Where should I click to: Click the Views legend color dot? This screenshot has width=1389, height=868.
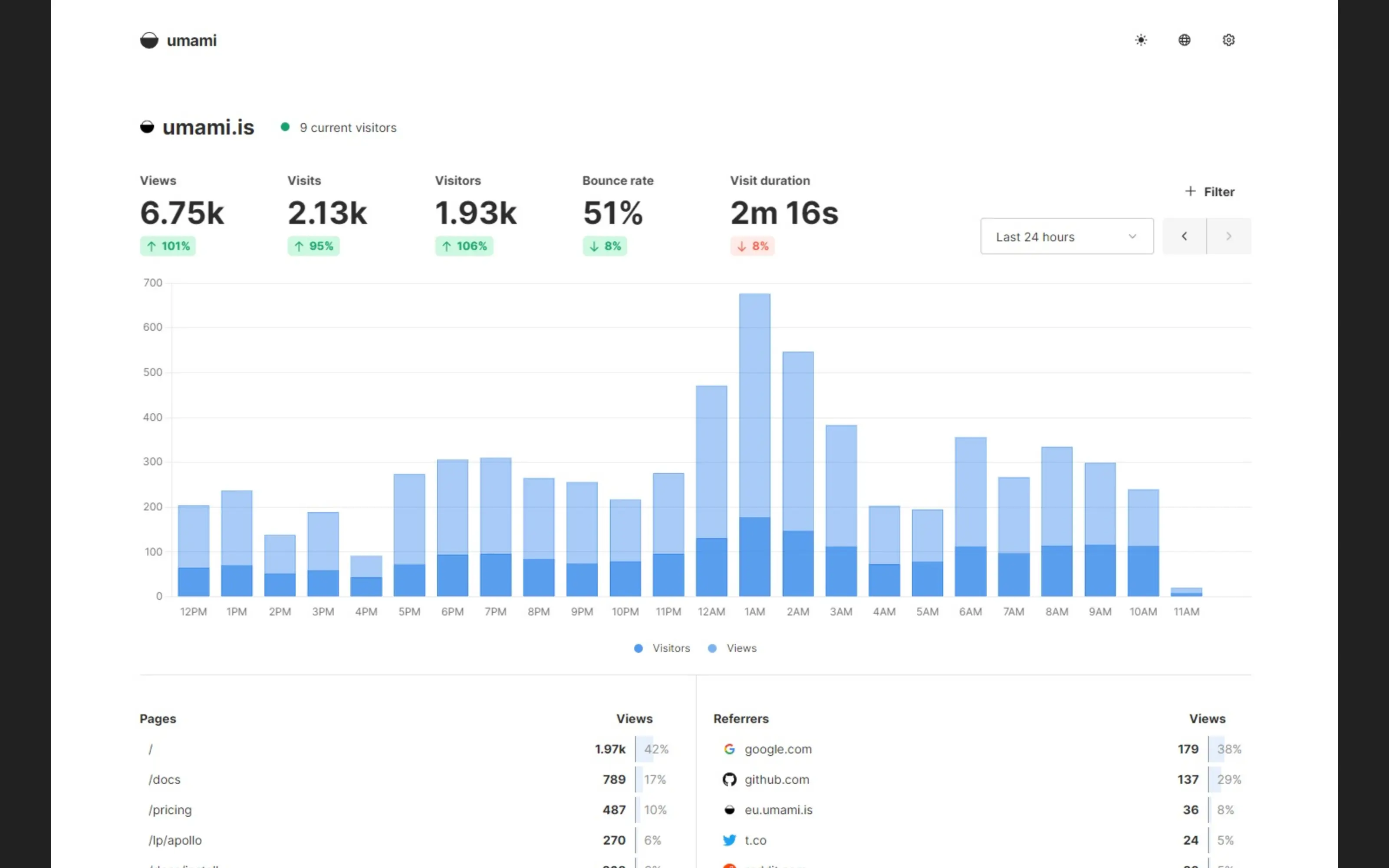(712, 648)
